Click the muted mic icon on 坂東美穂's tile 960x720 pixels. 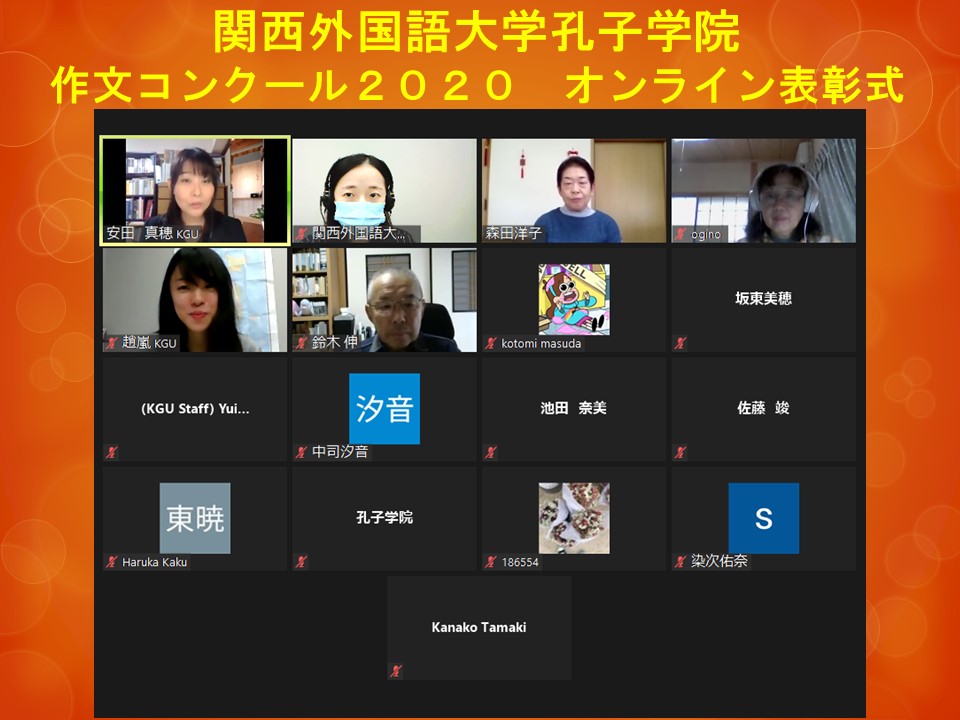[681, 343]
